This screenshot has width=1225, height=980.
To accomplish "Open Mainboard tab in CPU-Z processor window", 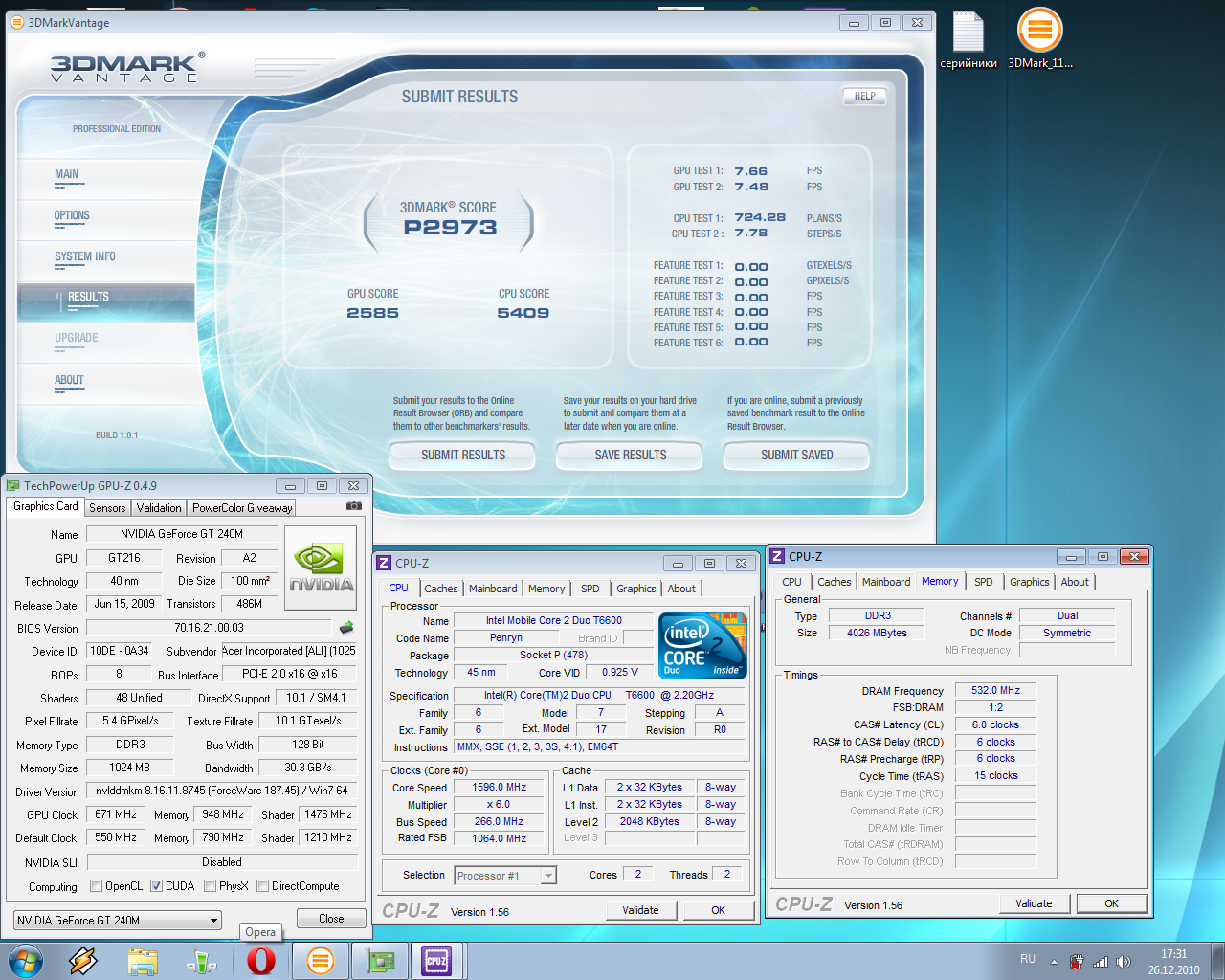I will (493, 589).
